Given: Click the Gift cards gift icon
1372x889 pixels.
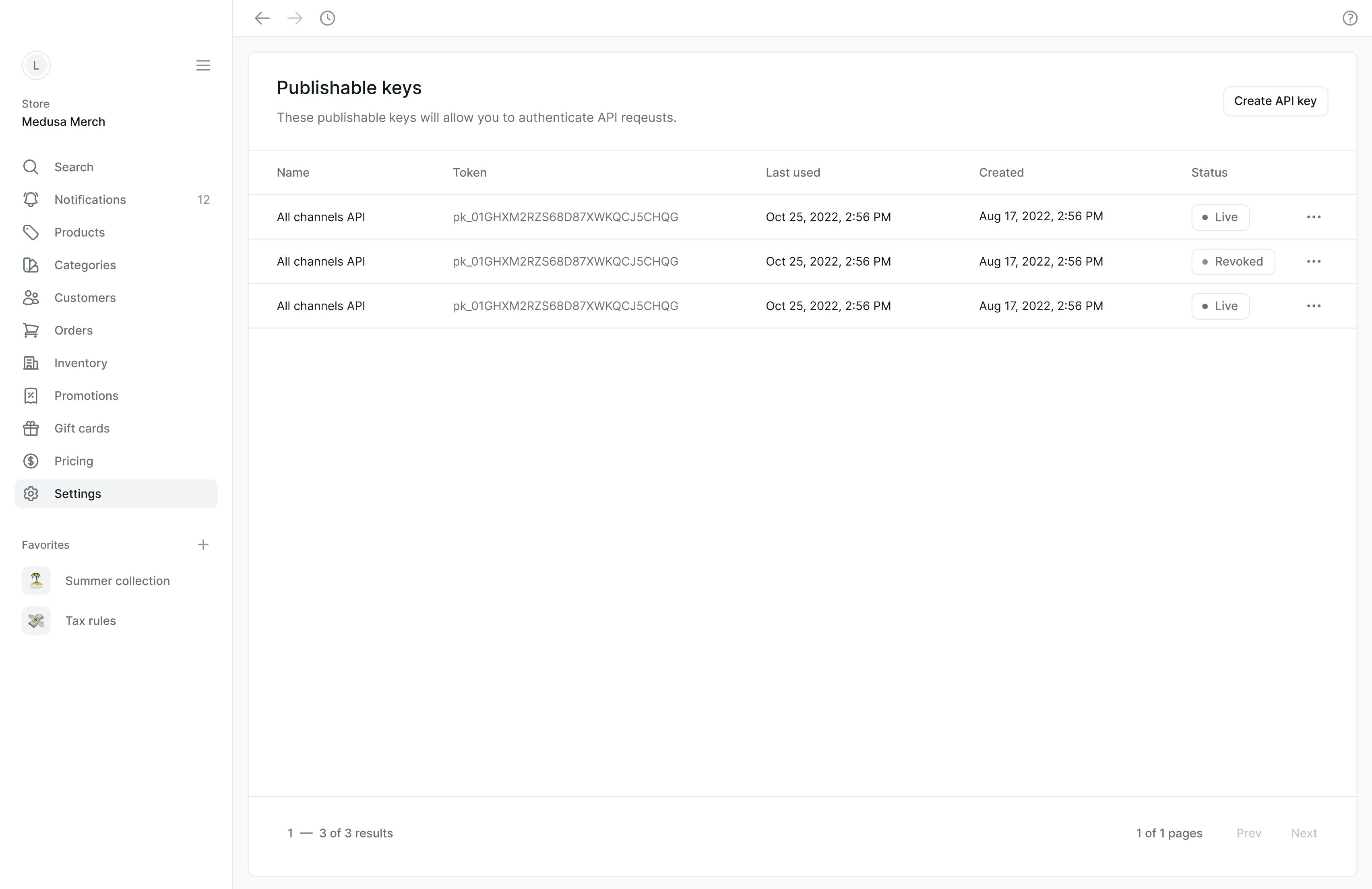Looking at the screenshot, I should (31, 428).
